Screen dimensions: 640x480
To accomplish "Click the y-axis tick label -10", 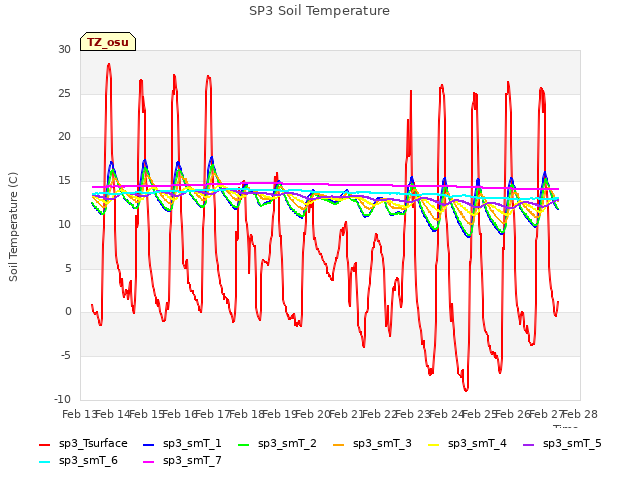I will pyautogui.click(x=62, y=399).
